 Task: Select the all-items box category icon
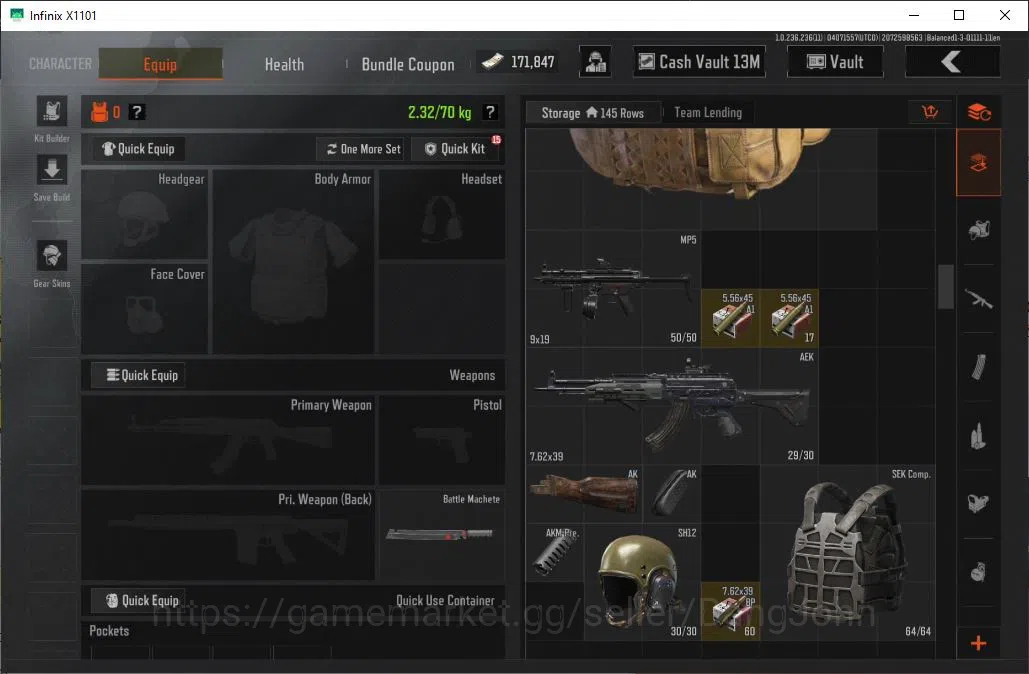[978, 163]
